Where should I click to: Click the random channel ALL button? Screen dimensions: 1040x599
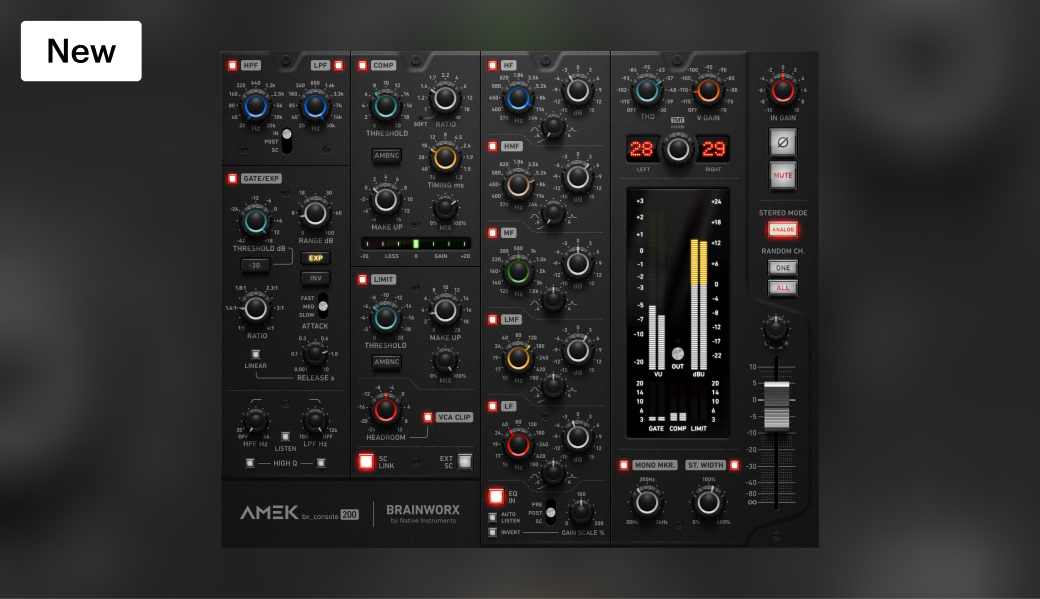click(x=783, y=288)
